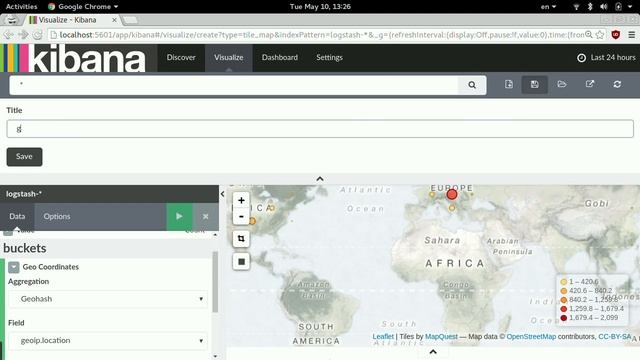Zoom out on the map with minus
640x360 pixels.
point(241,216)
